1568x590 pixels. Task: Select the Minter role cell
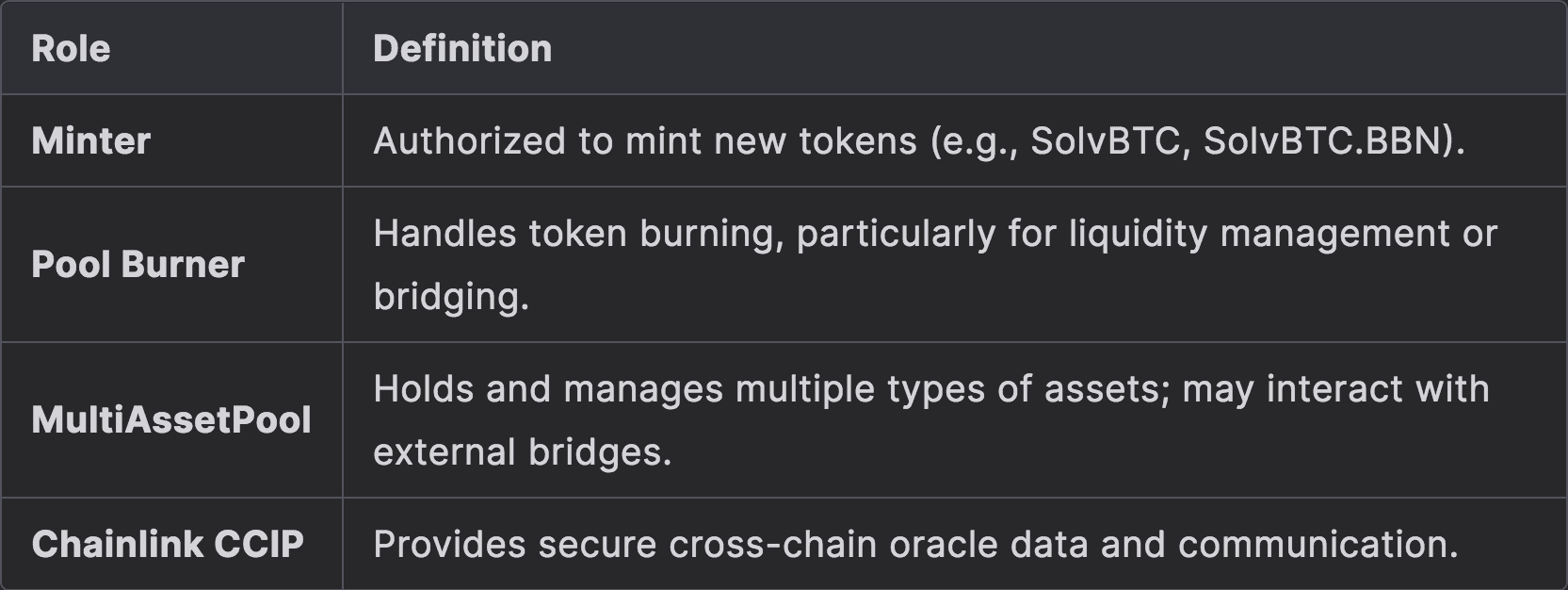(91, 141)
